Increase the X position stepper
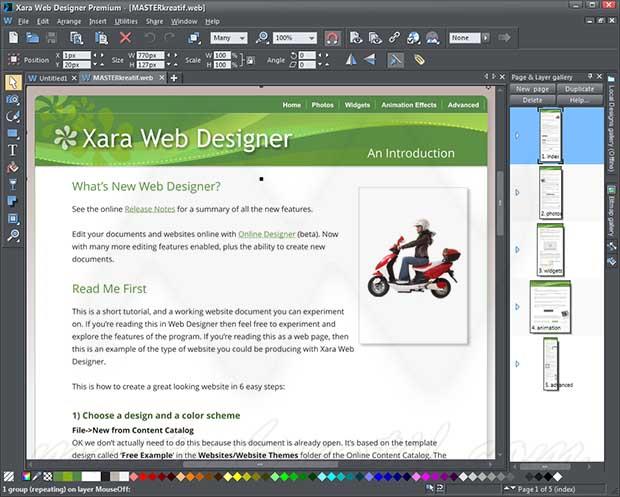 click(102, 55)
